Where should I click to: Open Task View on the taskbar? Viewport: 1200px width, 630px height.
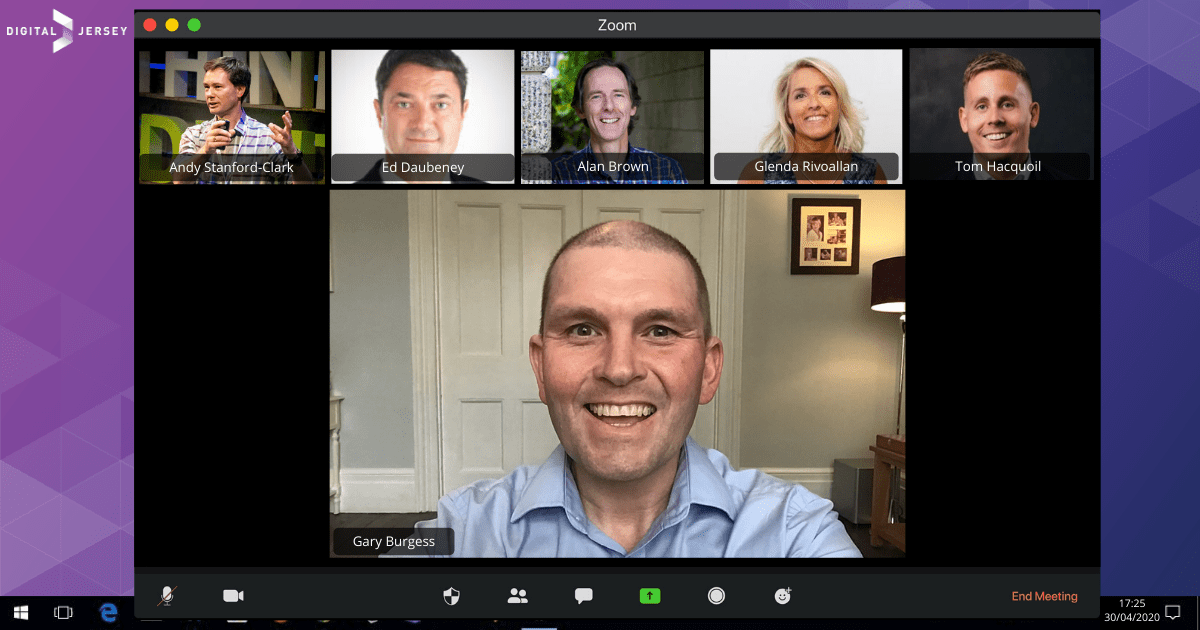pos(64,612)
